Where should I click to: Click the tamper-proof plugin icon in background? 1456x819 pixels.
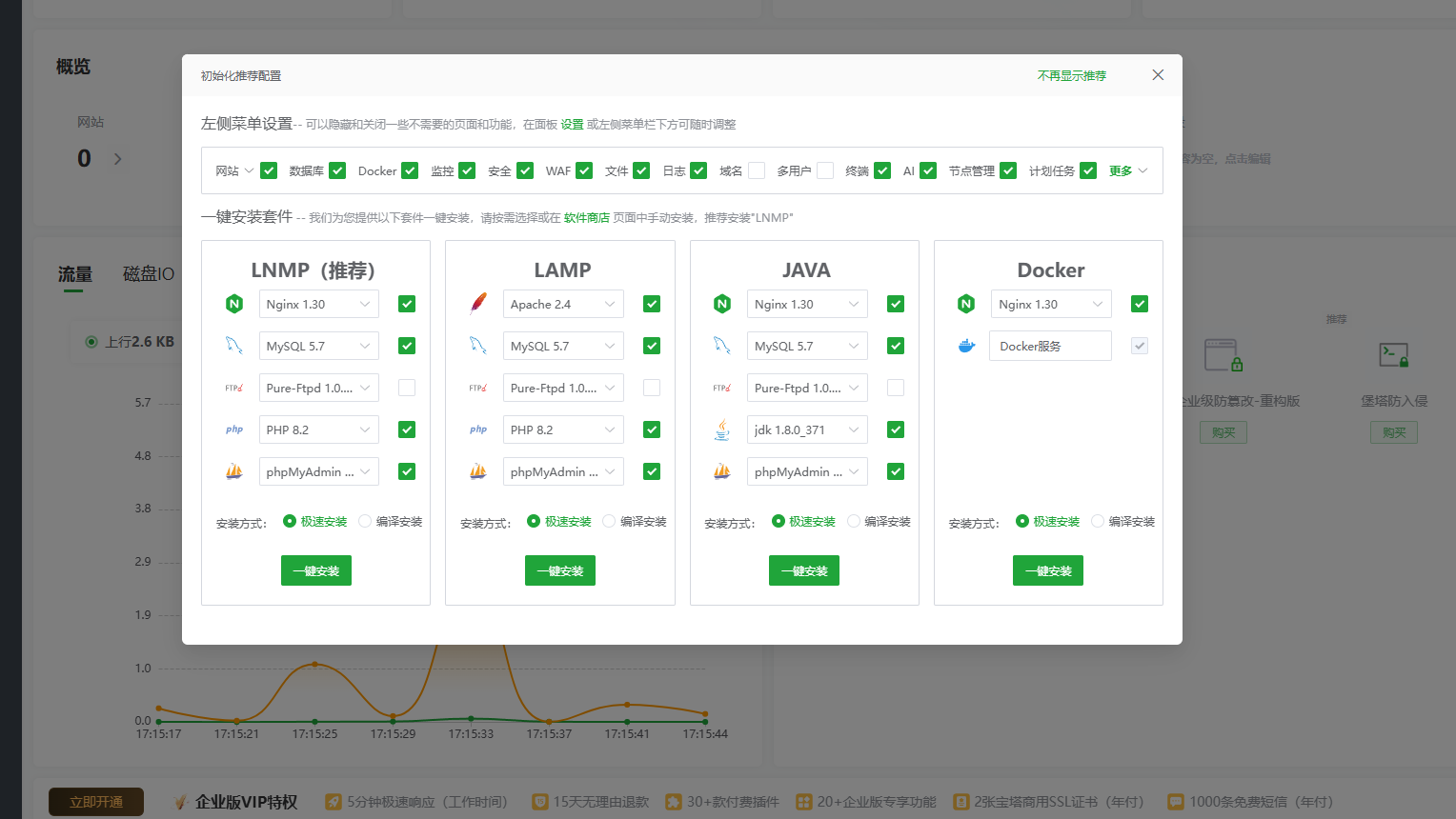coord(1223,355)
